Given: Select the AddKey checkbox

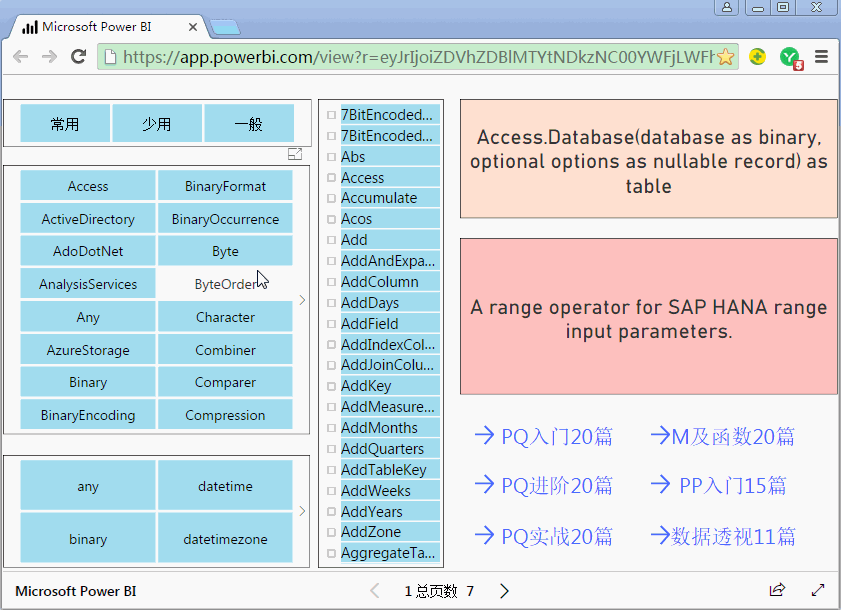Looking at the screenshot, I should (x=331, y=386).
